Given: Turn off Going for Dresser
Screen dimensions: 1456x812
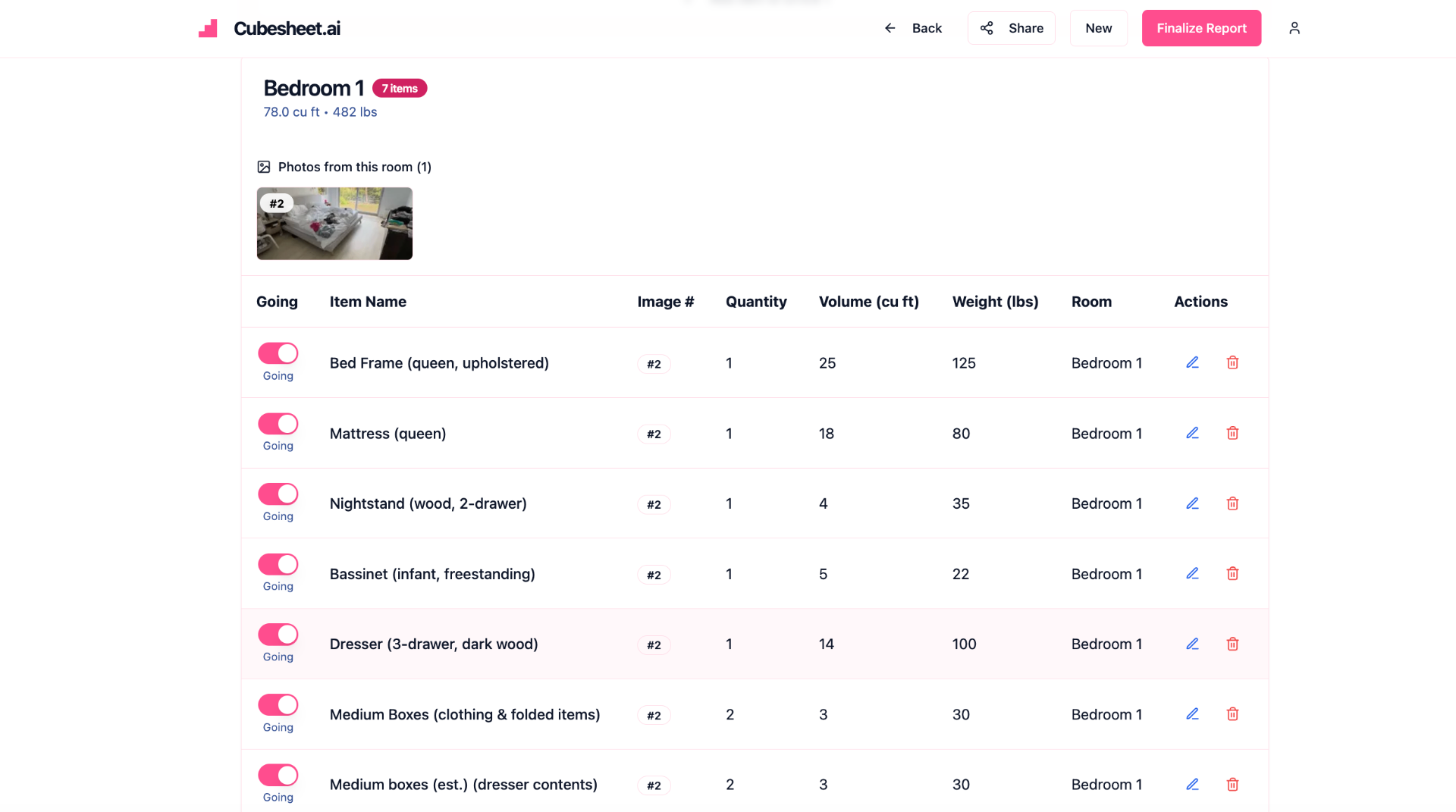Looking at the screenshot, I should point(278,635).
